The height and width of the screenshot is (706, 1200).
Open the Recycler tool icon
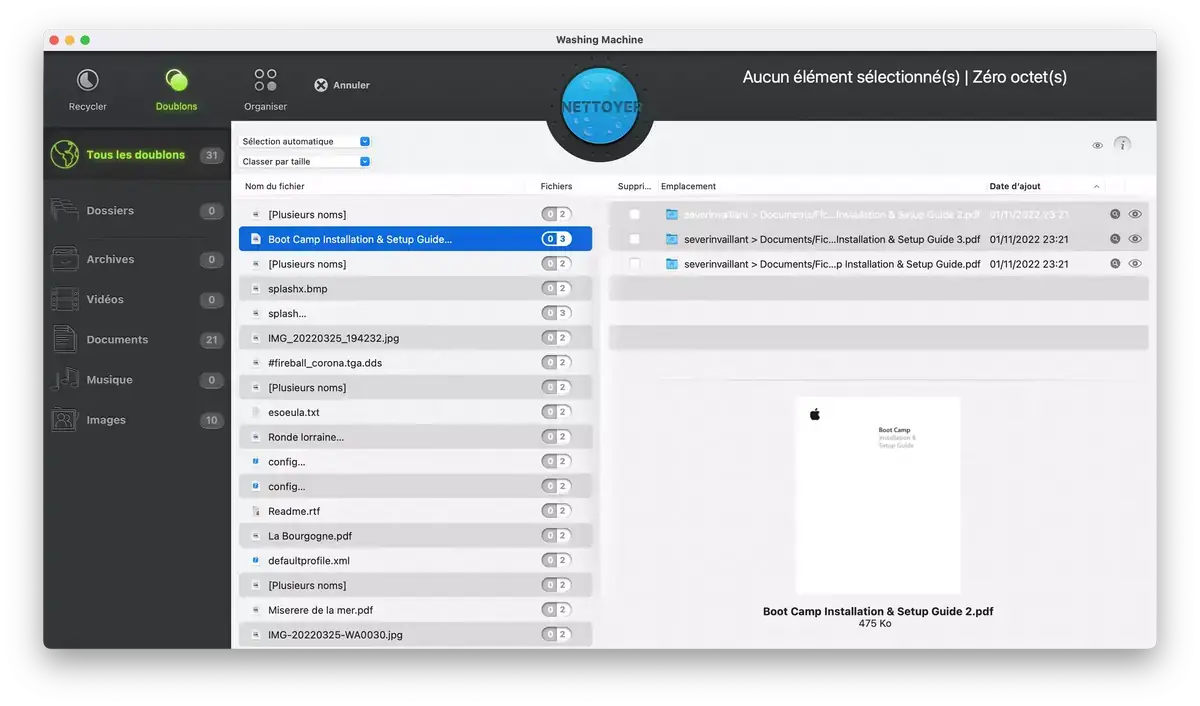click(88, 81)
